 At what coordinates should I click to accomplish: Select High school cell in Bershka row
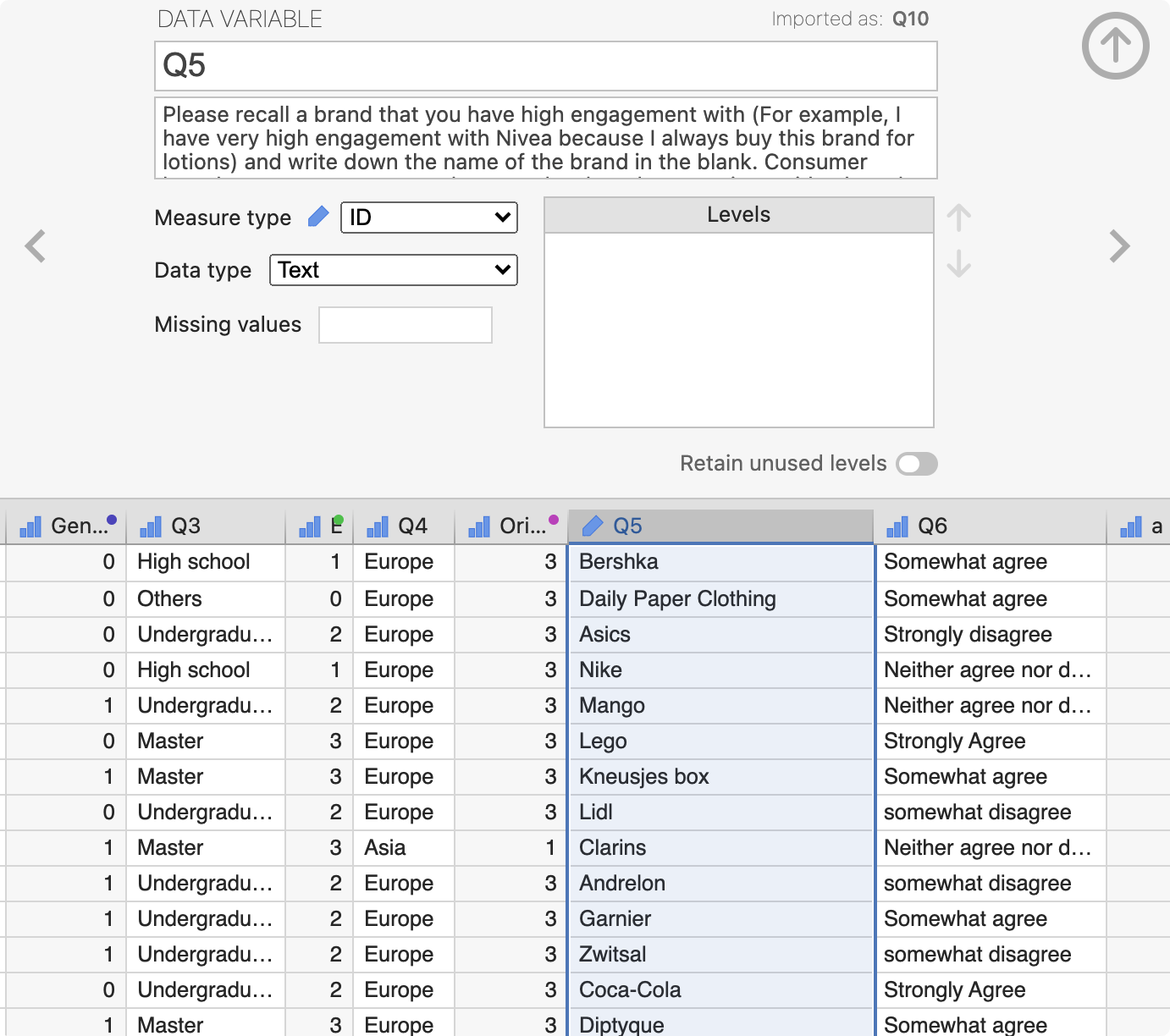point(206,562)
